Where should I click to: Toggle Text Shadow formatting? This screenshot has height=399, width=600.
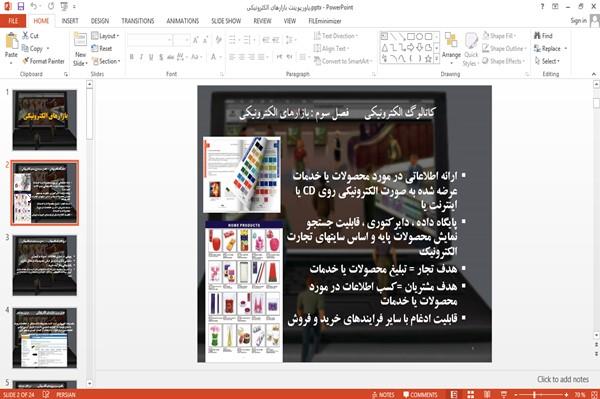pyautogui.click(x=161, y=57)
